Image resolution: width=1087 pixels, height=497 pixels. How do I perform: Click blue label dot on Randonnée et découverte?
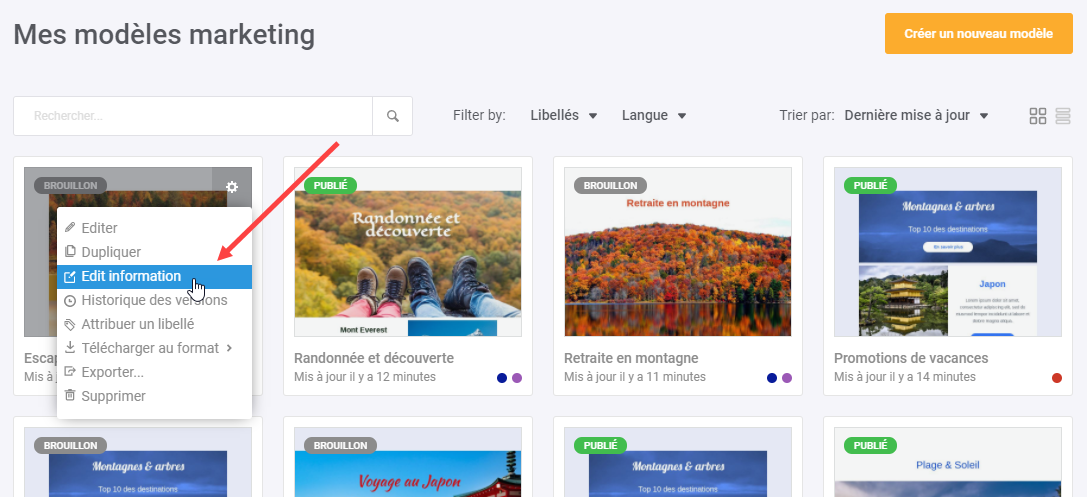pos(502,378)
